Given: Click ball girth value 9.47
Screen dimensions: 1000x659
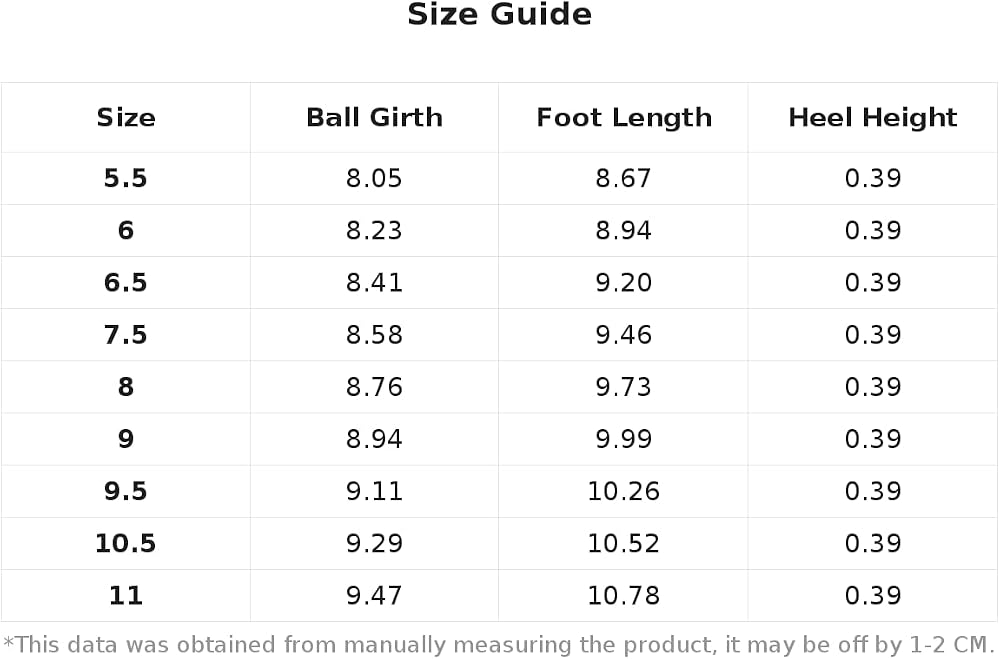Looking at the screenshot, I should pos(374,596).
